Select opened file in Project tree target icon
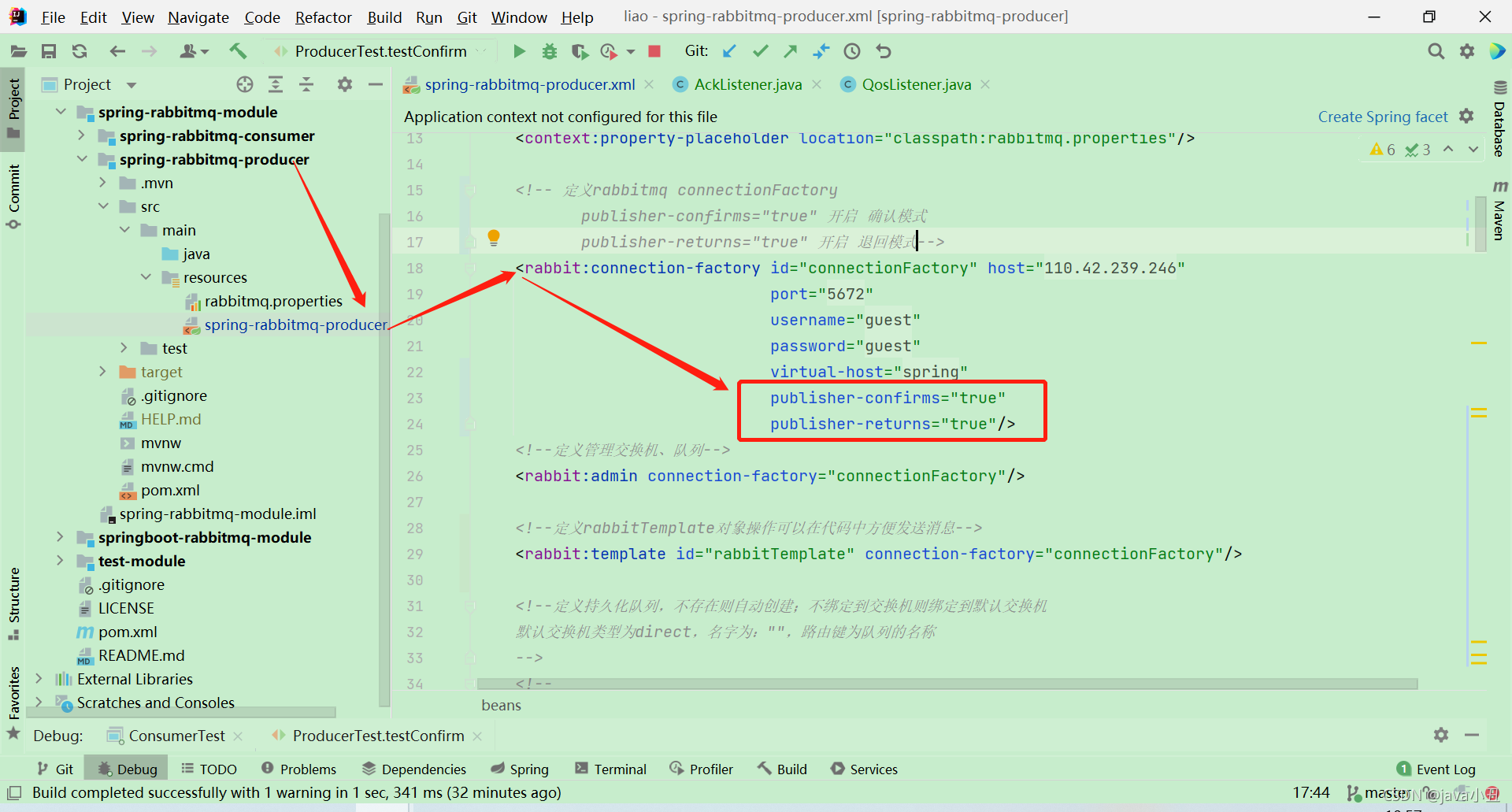 245,84
